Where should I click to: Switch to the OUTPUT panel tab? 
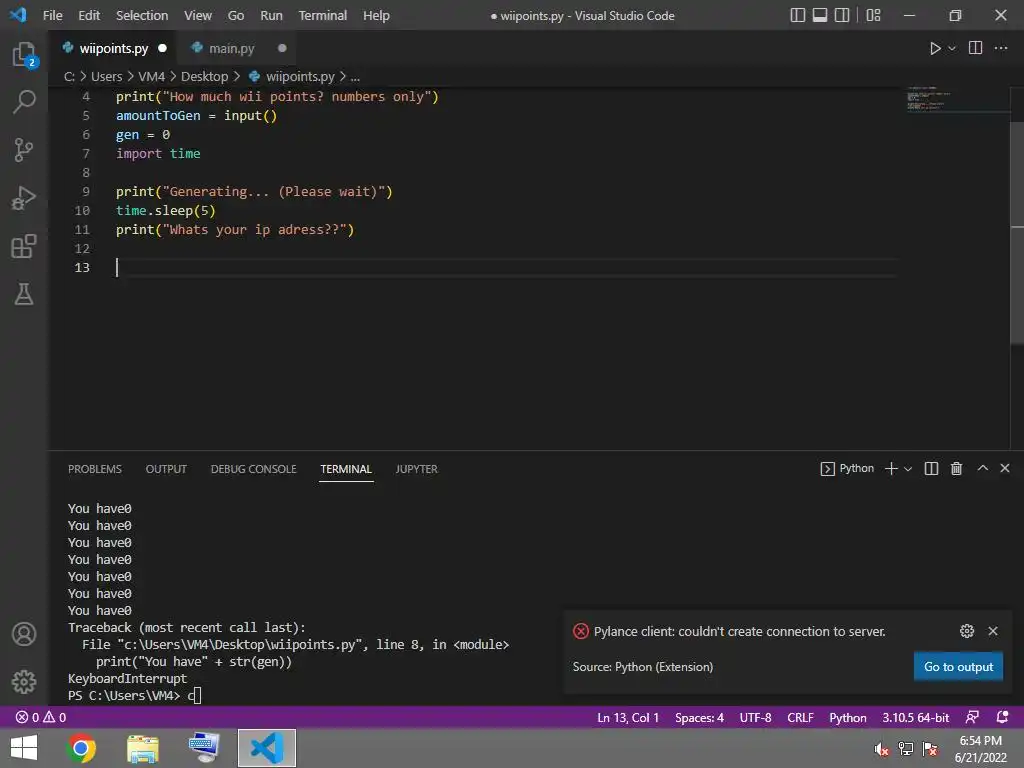coord(166,469)
